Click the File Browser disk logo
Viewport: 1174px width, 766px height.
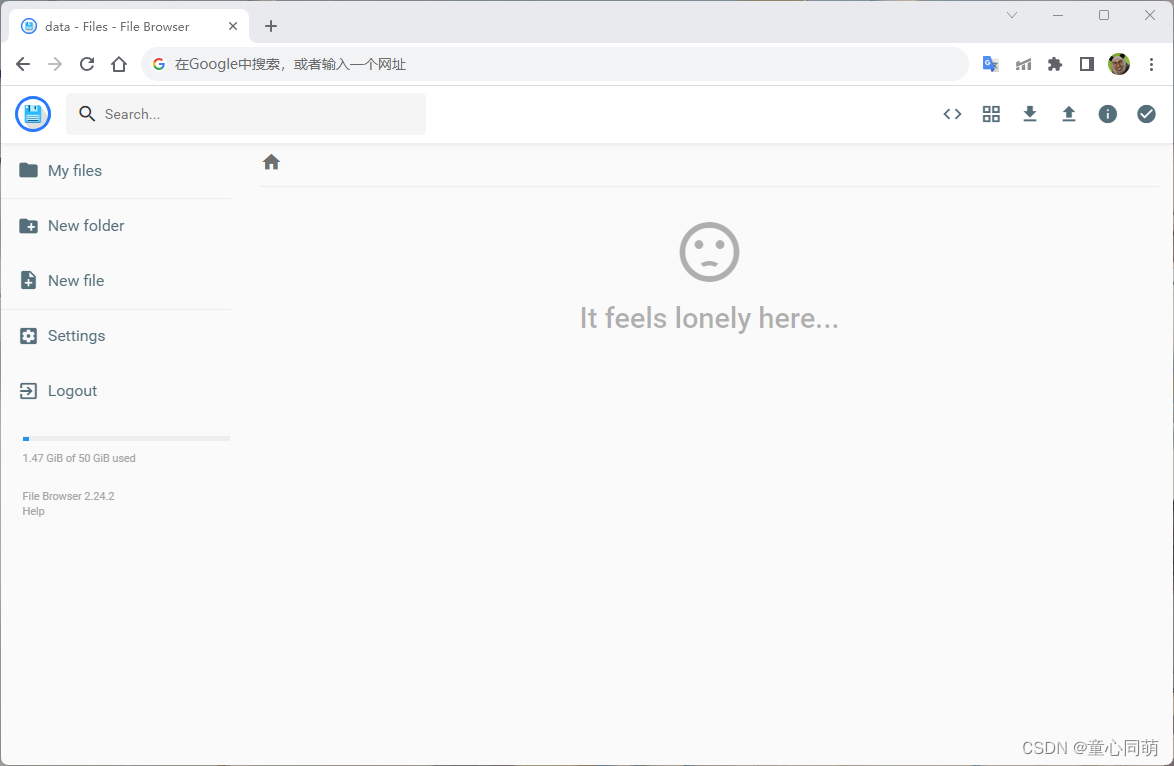32,113
